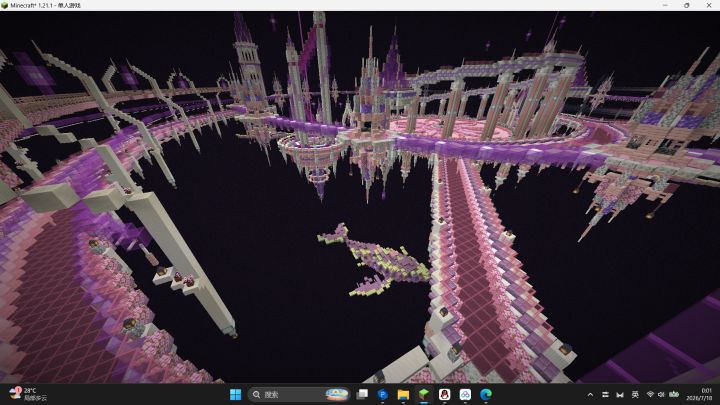This screenshot has width=720, height=405.
Task: Click the two-bar tray icon
Action: 605,394
